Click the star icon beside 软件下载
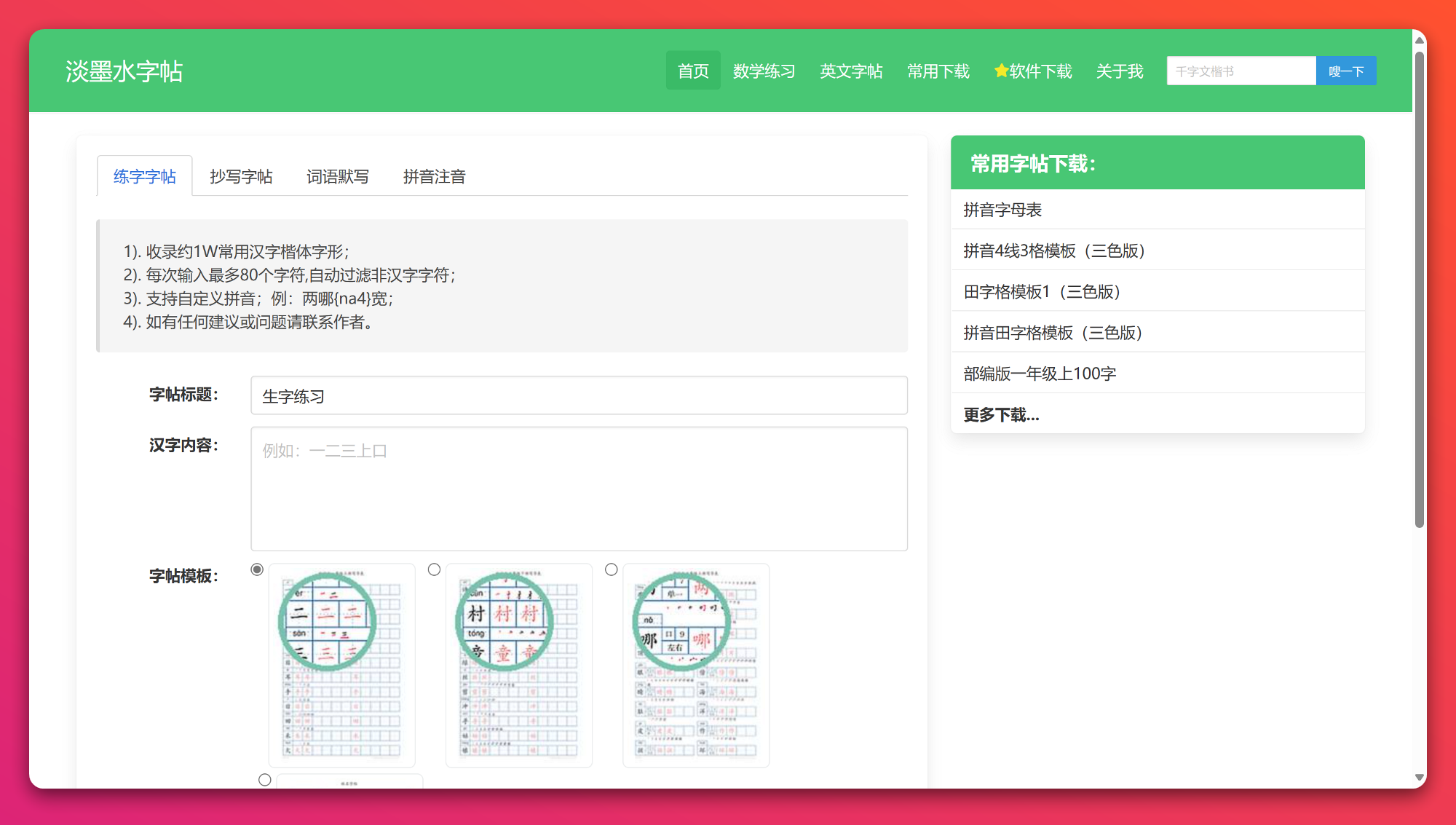 pyautogui.click(x=1001, y=71)
